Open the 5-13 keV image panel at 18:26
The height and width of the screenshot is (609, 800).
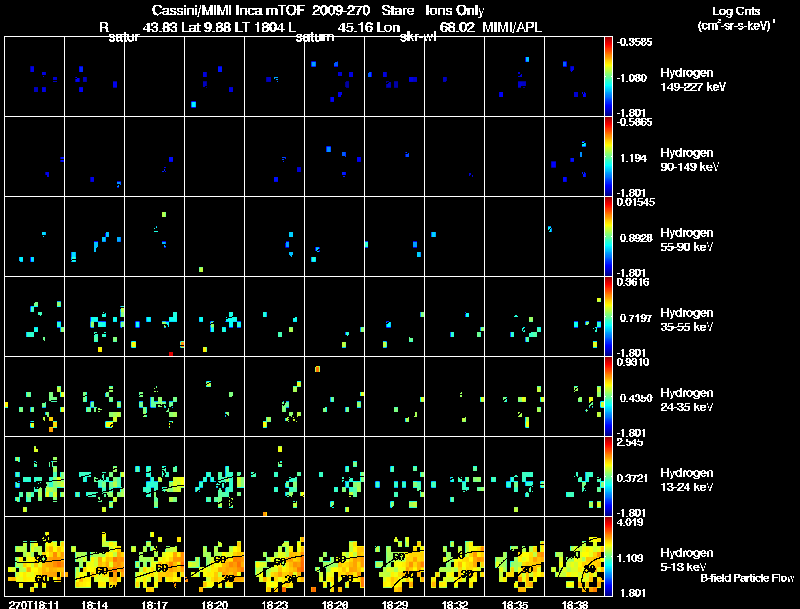click(335, 556)
